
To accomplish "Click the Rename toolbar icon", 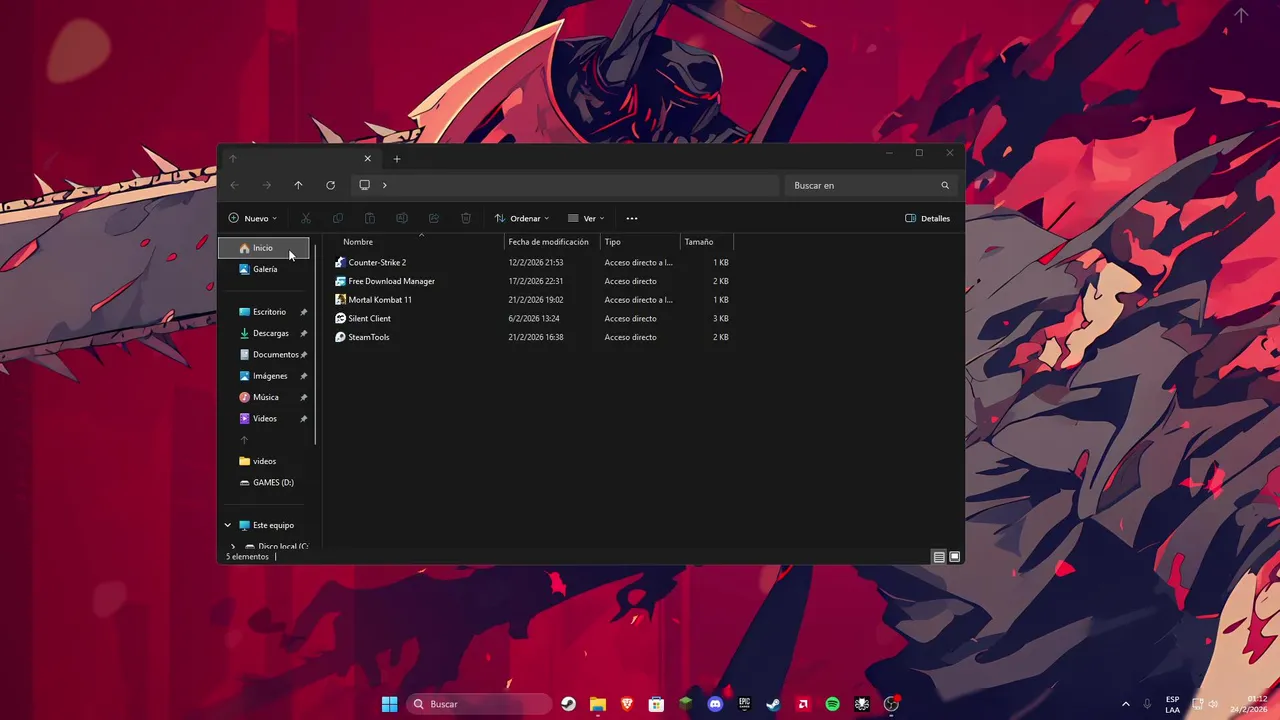I will point(402,218).
